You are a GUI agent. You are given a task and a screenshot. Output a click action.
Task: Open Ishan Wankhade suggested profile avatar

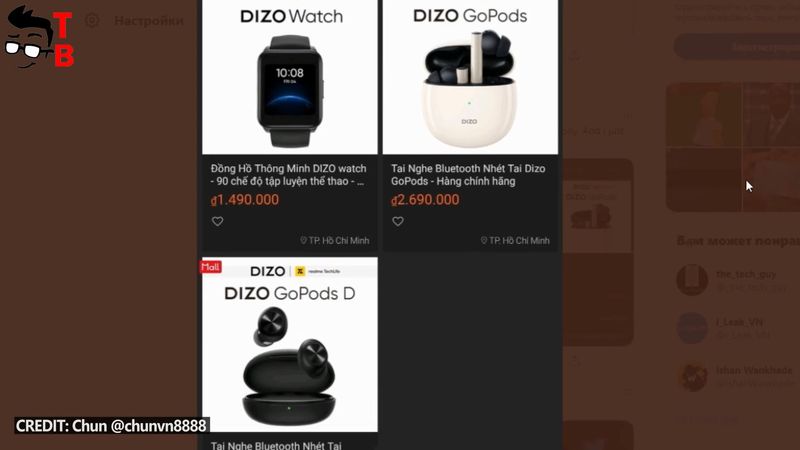692,377
